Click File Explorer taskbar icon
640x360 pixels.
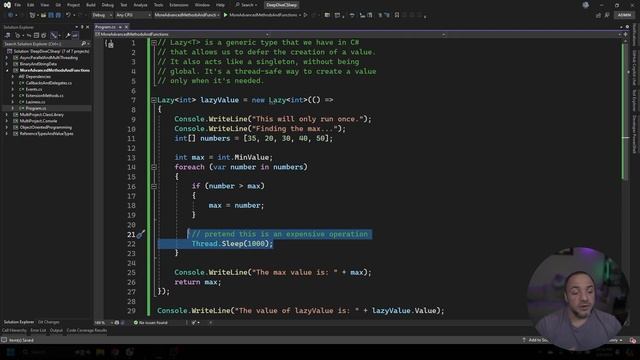tap(100, 352)
